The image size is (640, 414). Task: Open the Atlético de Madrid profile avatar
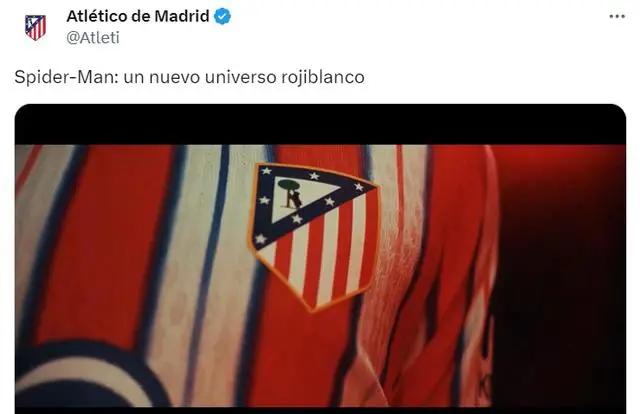[36, 27]
